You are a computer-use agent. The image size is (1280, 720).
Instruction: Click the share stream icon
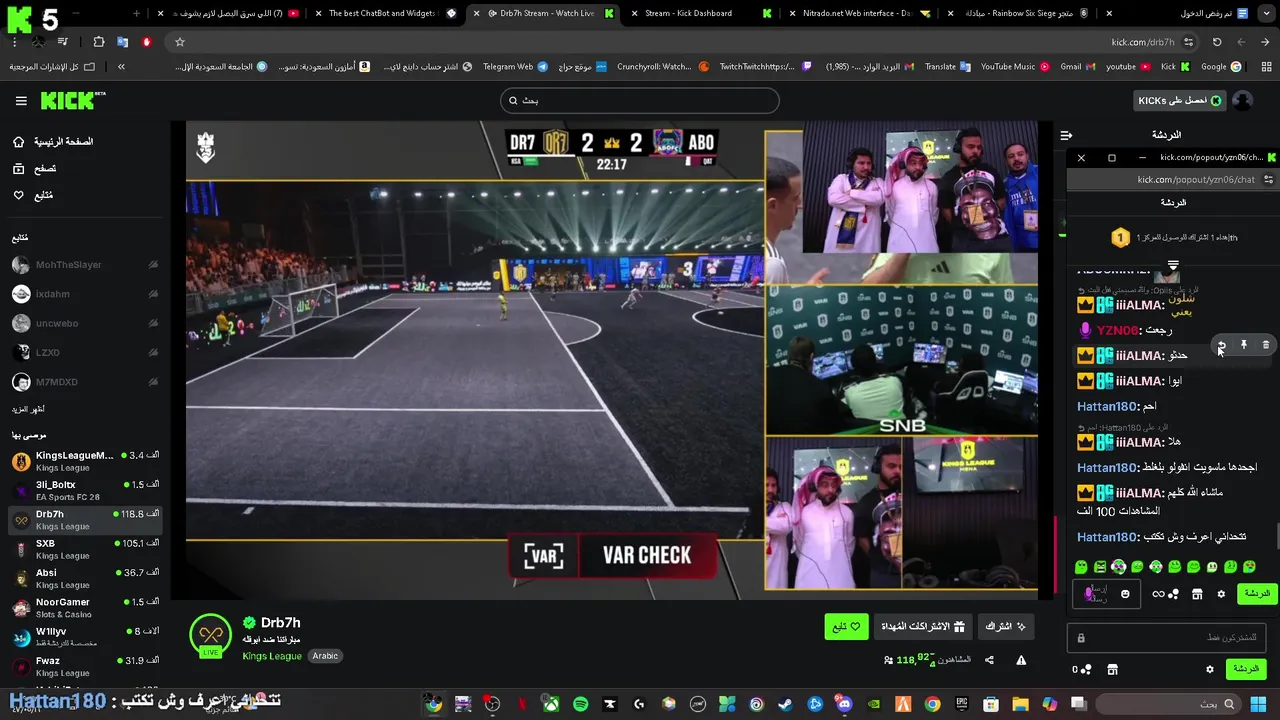click(989, 660)
